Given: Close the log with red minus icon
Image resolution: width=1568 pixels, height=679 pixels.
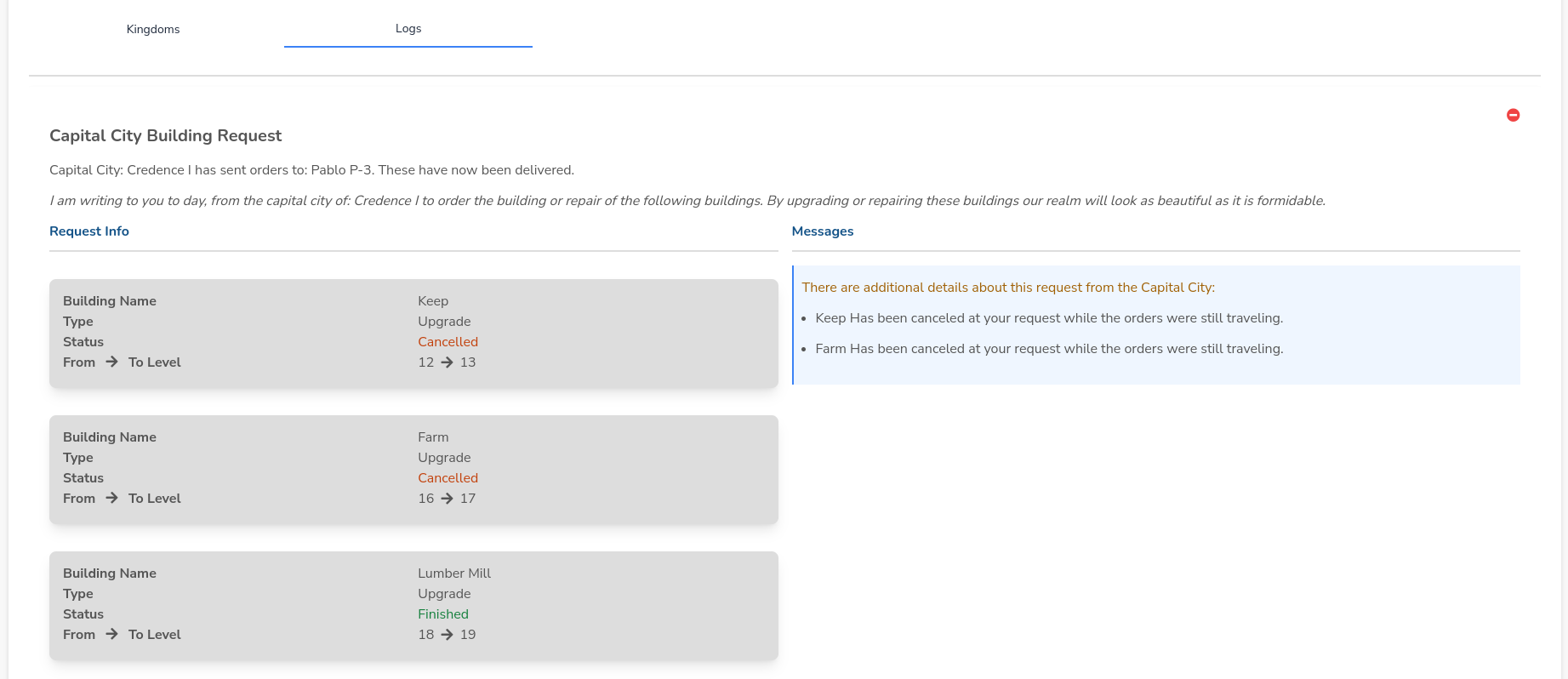Looking at the screenshot, I should (x=1513, y=115).
